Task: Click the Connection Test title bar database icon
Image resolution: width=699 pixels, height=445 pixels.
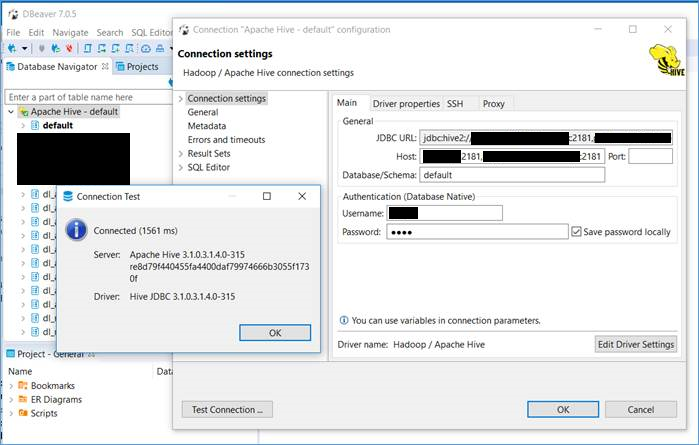Action: [x=68, y=196]
